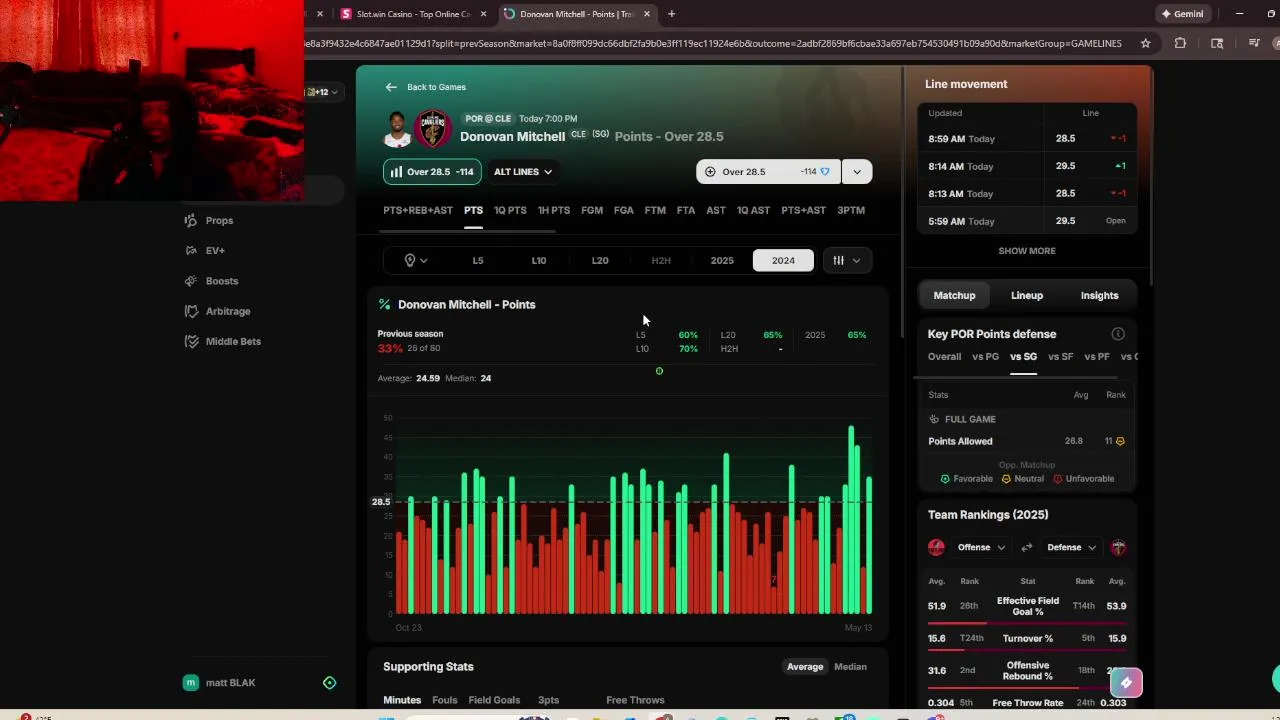Select the L10 game range filter
This screenshot has width=1280, height=720.
[x=539, y=260]
